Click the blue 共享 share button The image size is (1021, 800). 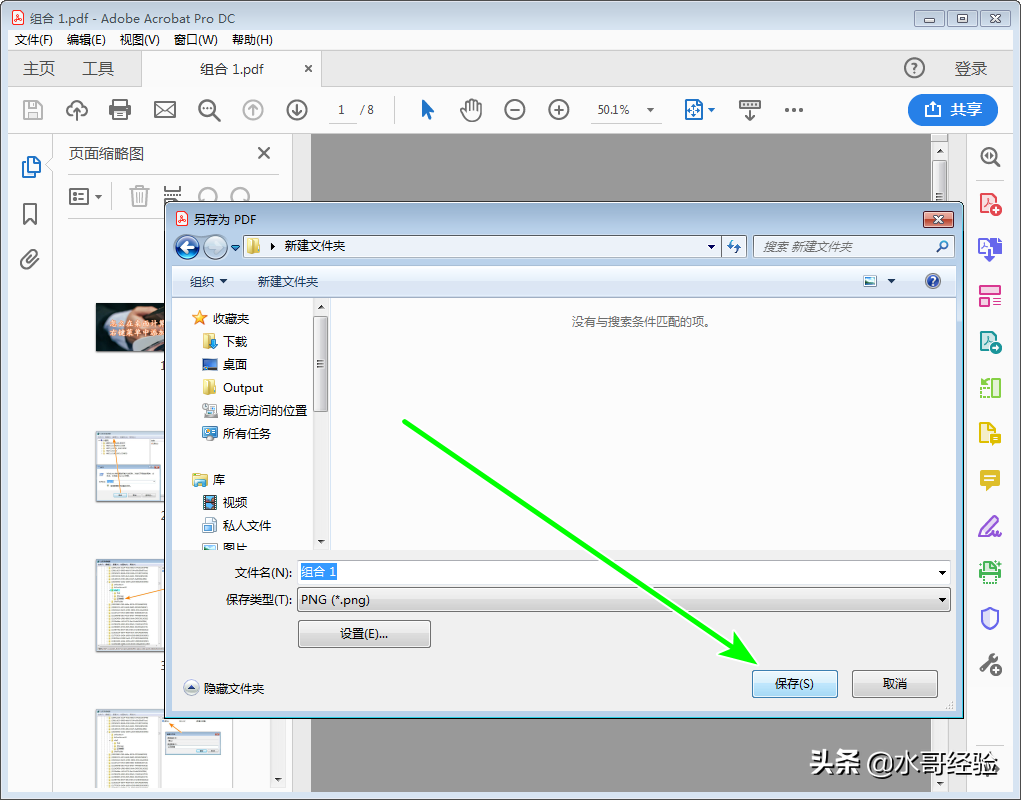(953, 109)
